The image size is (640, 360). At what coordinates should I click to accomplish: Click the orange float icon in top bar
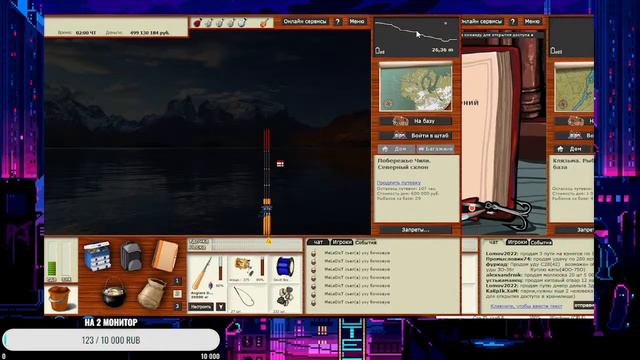[x=264, y=22]
